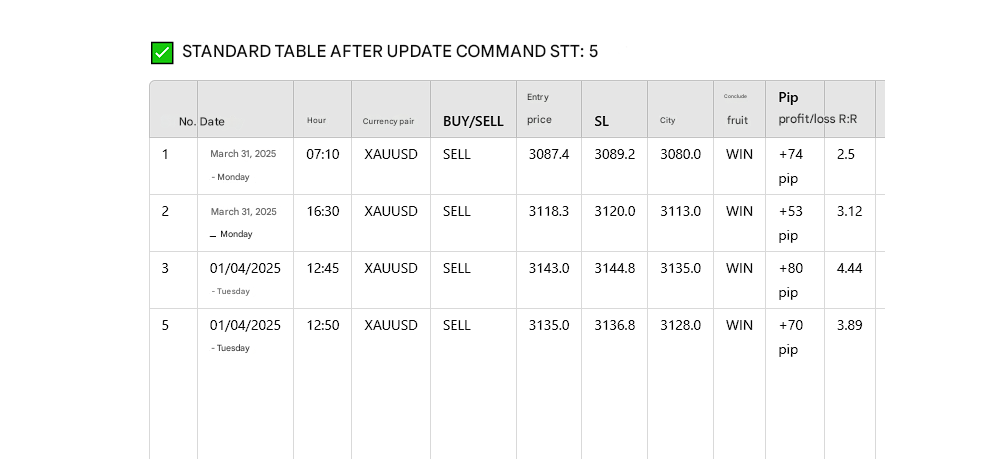Select the R:R value 3.89
The width and height of the screenshot is (1000, 459).
tap(849, 325)
